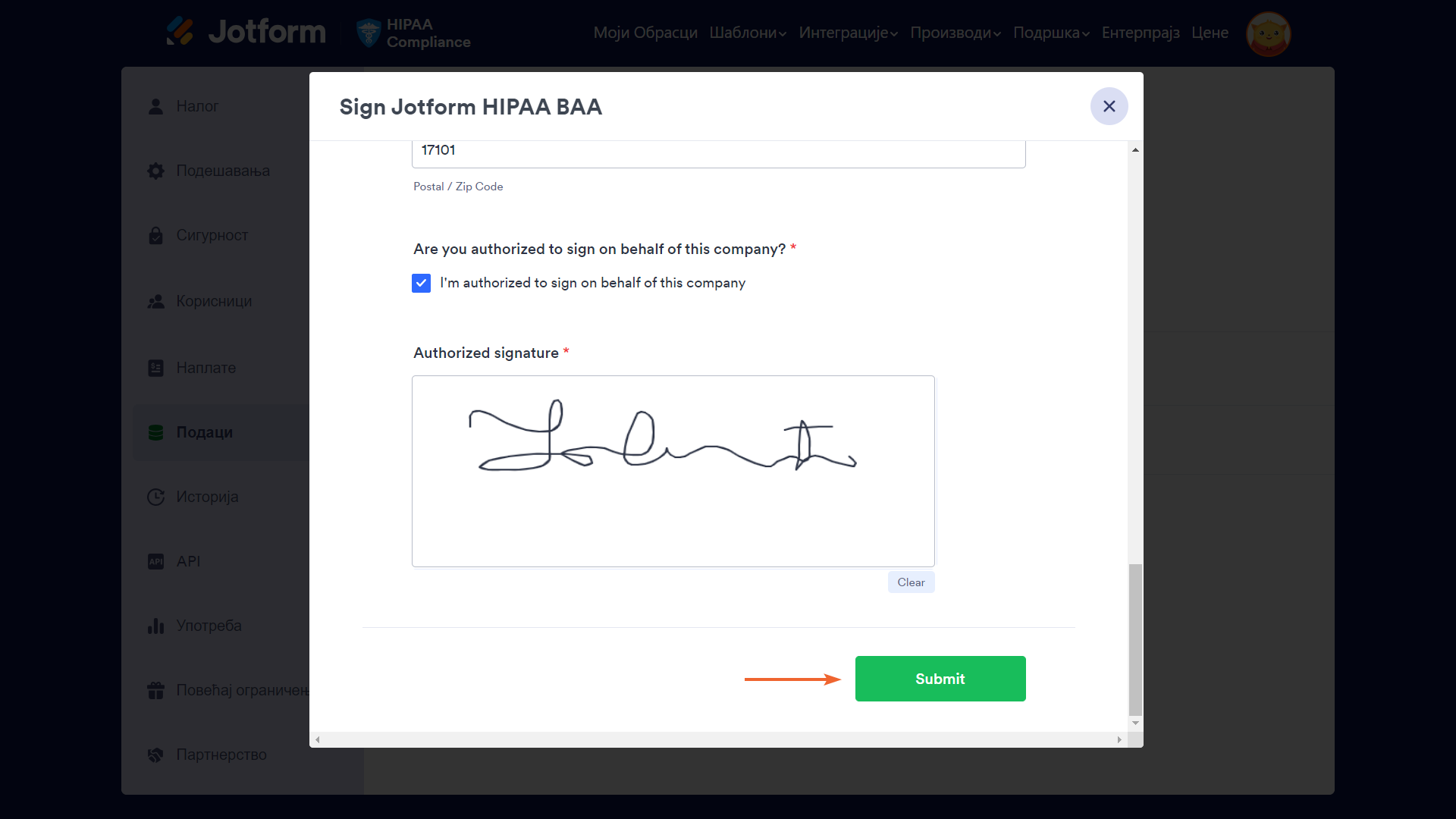Click the Jotform logo icon
The width and height of the screenshot is (1456, 819).
click(180, 31)
